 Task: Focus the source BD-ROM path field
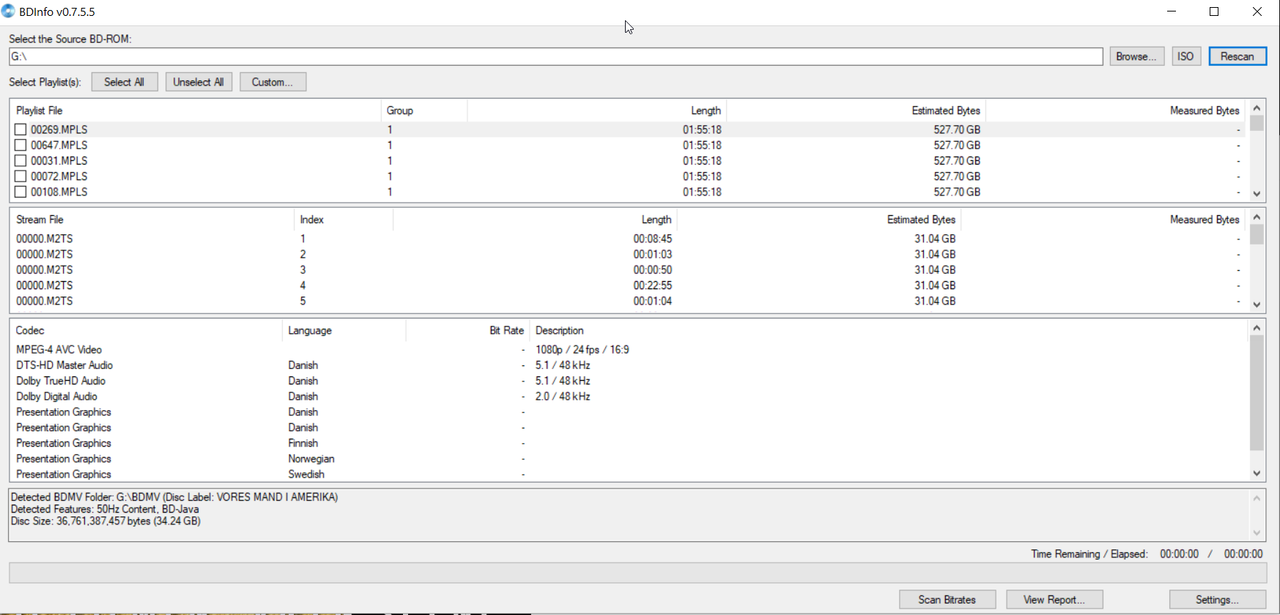555,56
